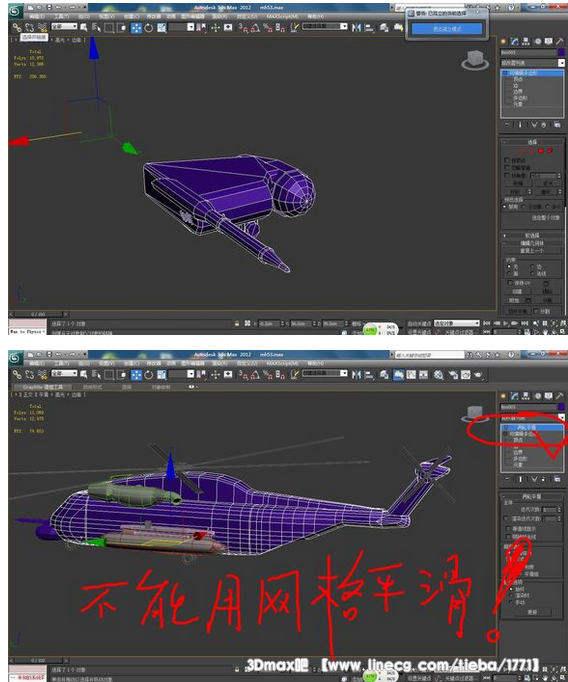This screenshot has height=682, width=568.
Task: Open 帮助(H) menu in lower screenshot
Action: click(315, 363)
